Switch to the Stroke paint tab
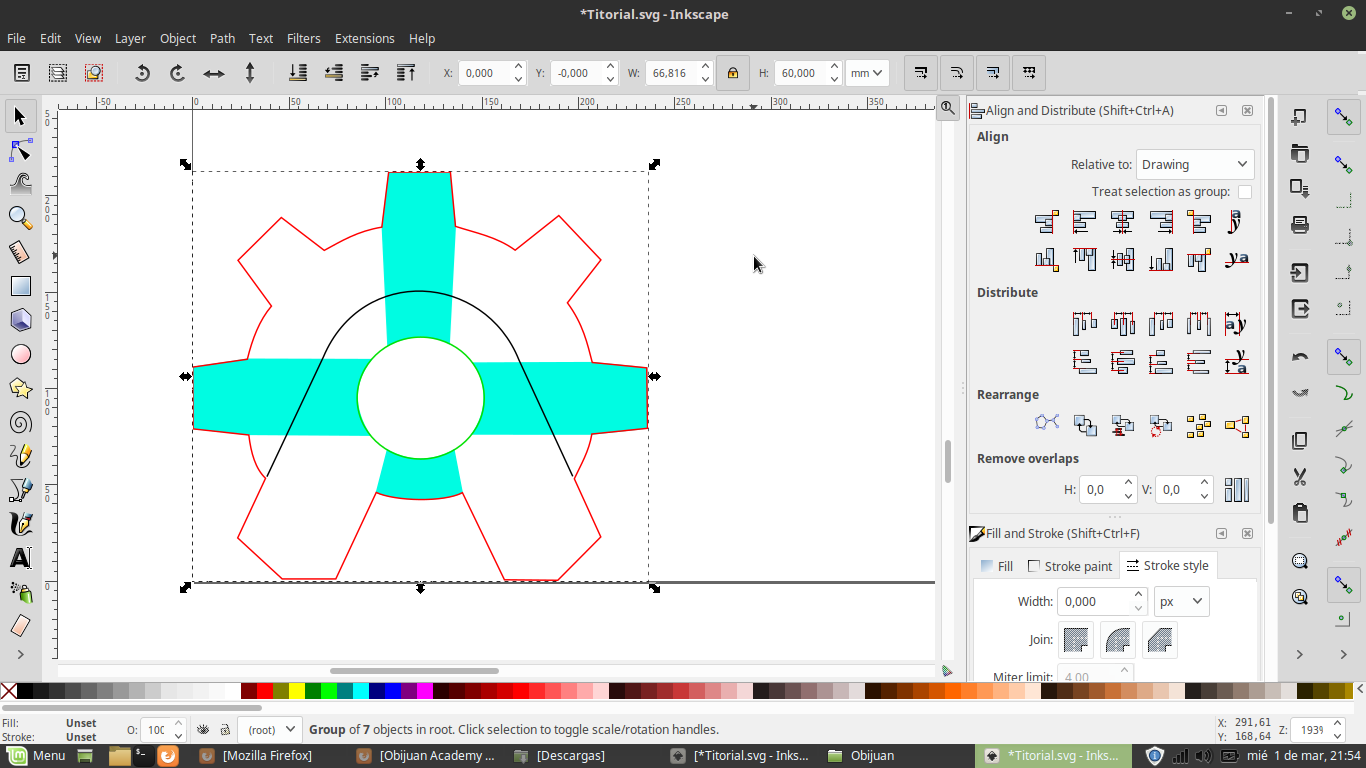The height and width of the screenshot is (768, 1366). 1069,566
